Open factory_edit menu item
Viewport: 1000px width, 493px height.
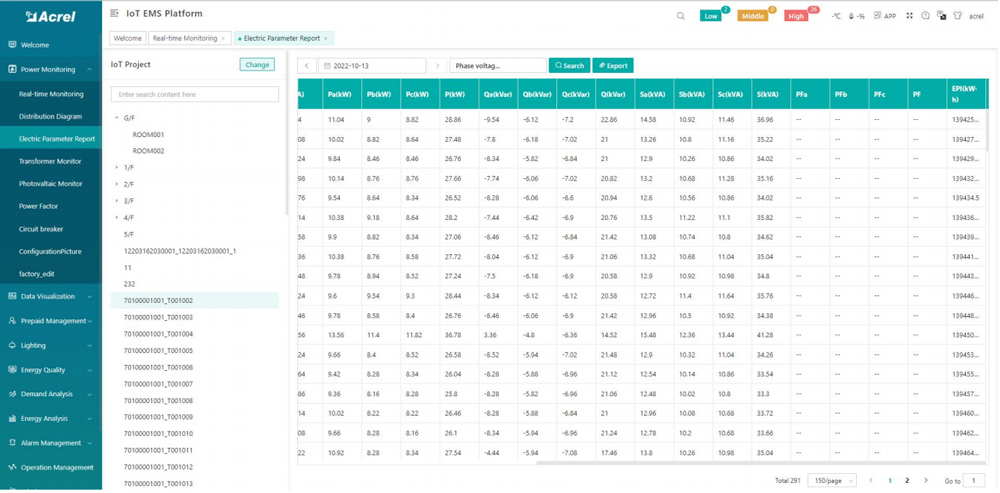(50, 274)
